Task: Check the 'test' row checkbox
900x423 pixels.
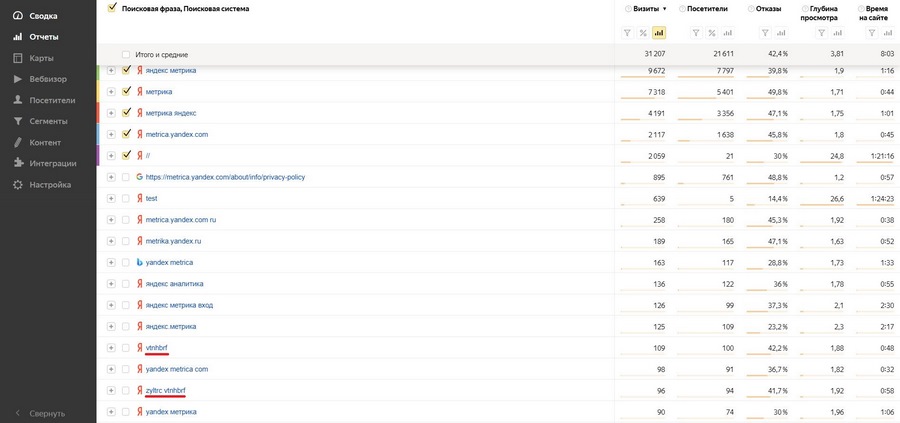Action: click(126, 198)
